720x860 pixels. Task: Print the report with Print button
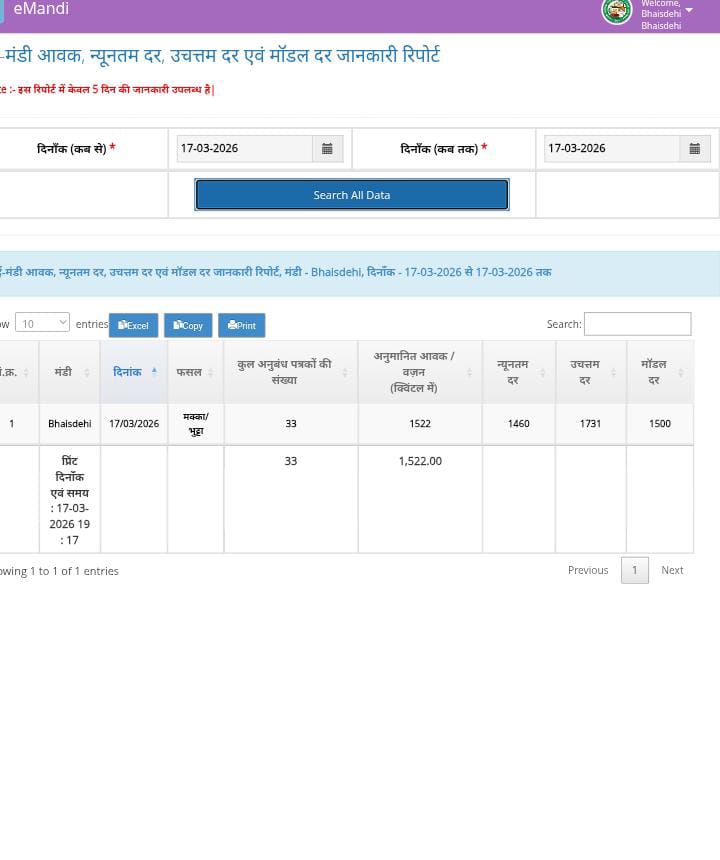(242, 325)
